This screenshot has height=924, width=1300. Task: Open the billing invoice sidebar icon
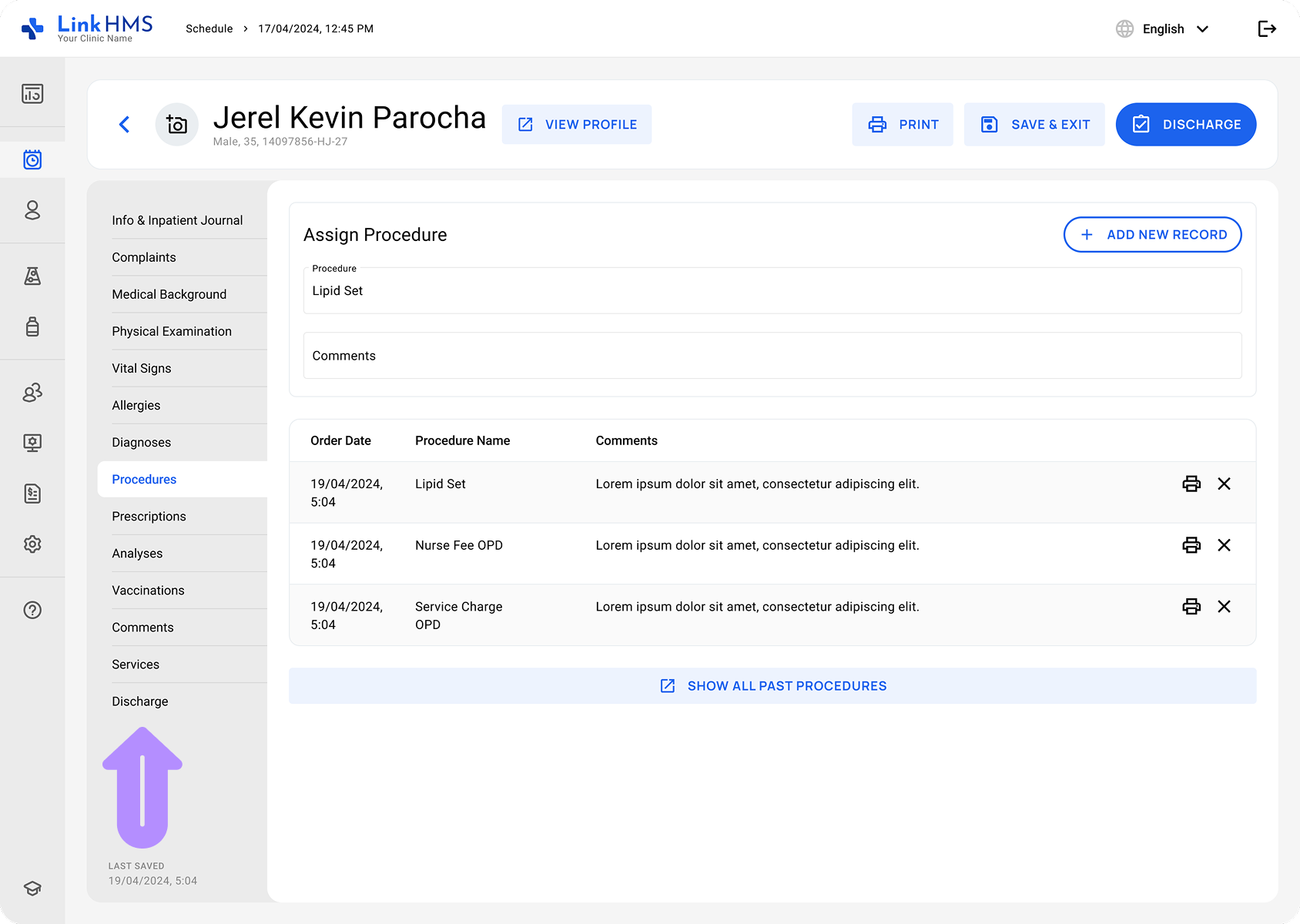(x=32, y=494)
